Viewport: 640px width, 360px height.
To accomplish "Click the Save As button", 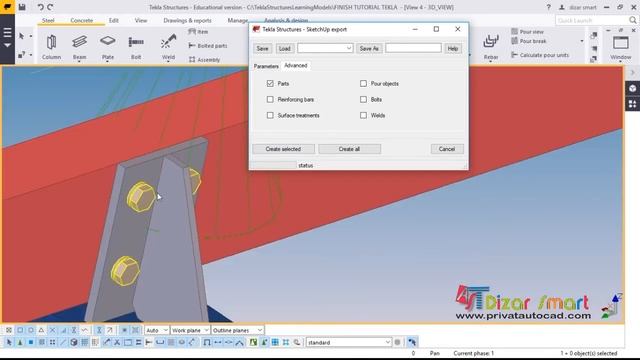I will 369,48.
